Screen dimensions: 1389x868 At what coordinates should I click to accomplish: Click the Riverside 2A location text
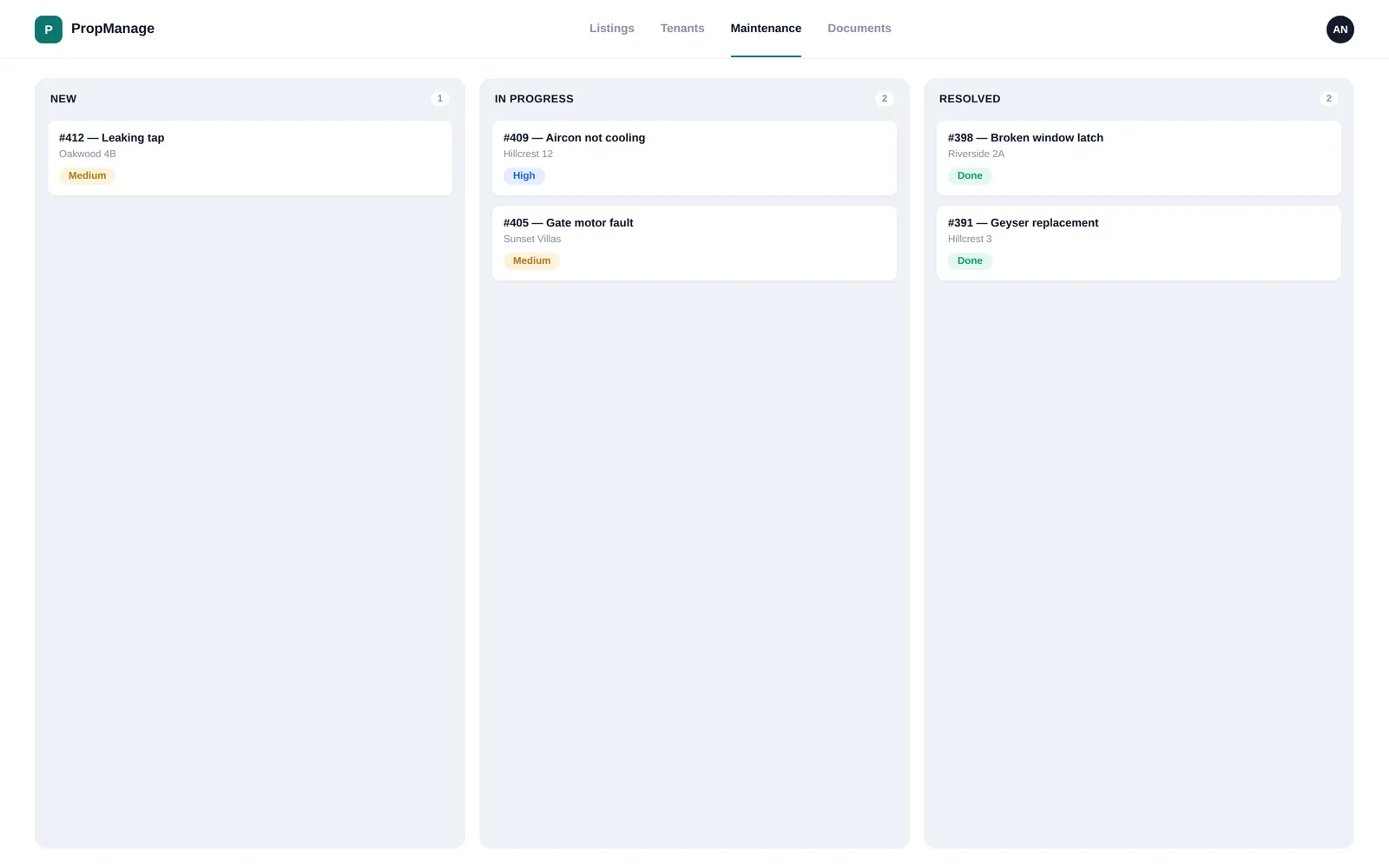976,155
